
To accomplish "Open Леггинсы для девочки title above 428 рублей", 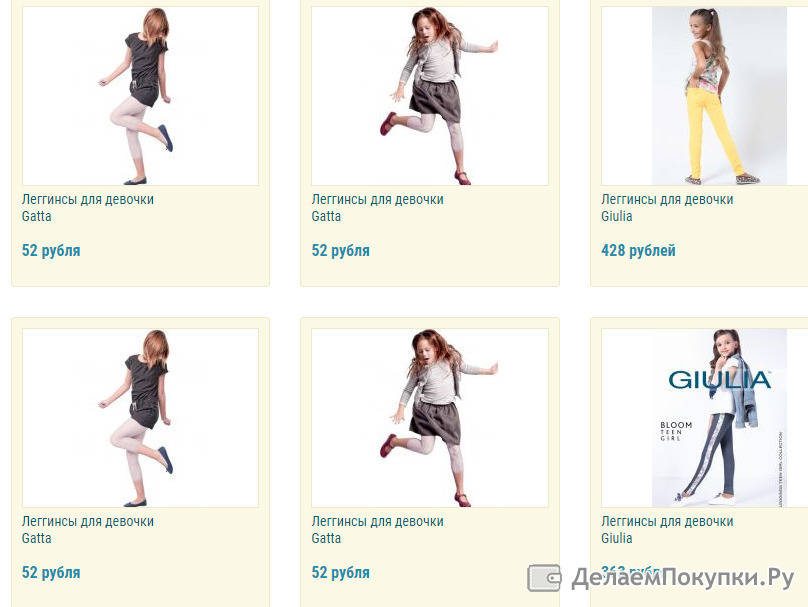I will coord(667,199).
